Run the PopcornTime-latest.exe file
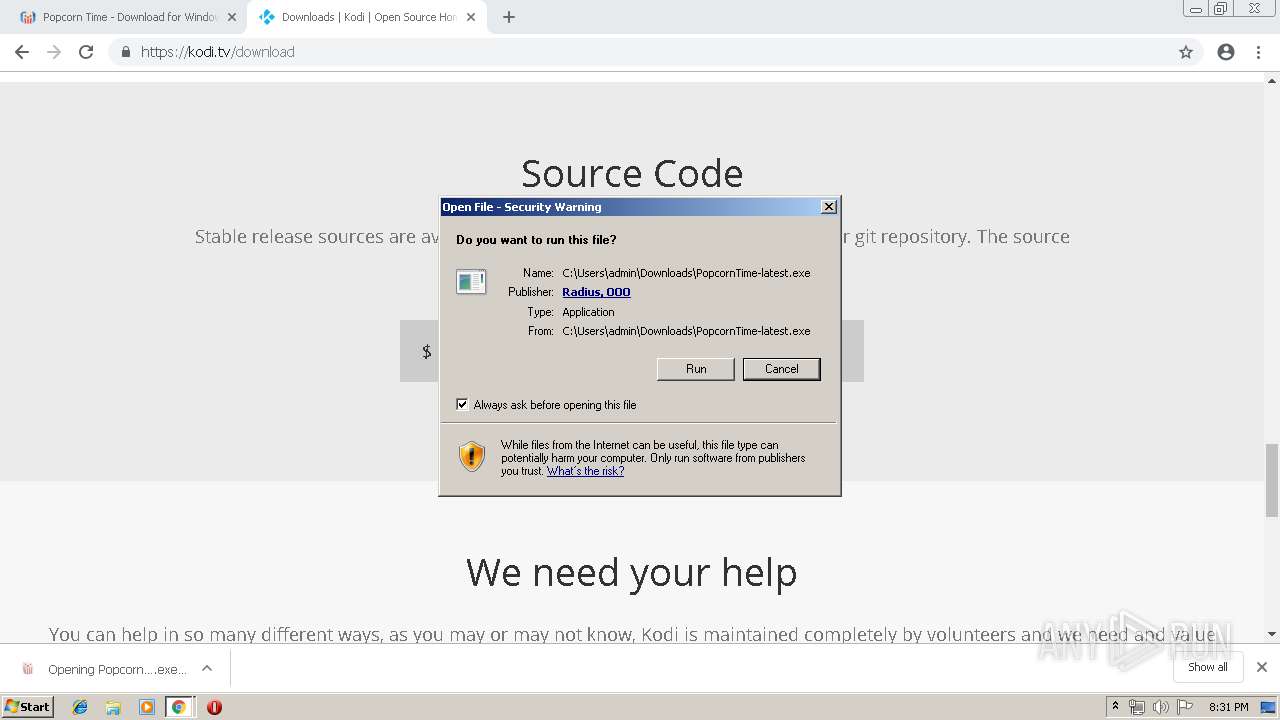Screen dimensions: 1280x720 click(696, 369)
